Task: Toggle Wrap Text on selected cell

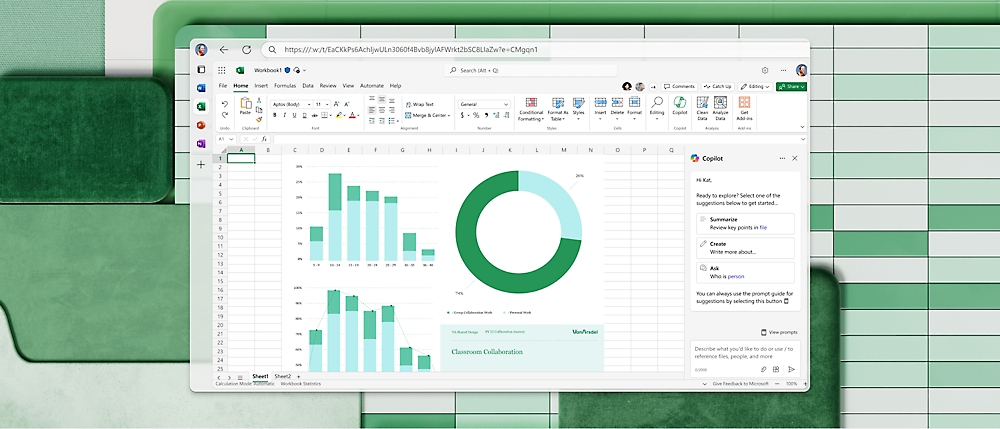Action: click(x=419, y=104)
